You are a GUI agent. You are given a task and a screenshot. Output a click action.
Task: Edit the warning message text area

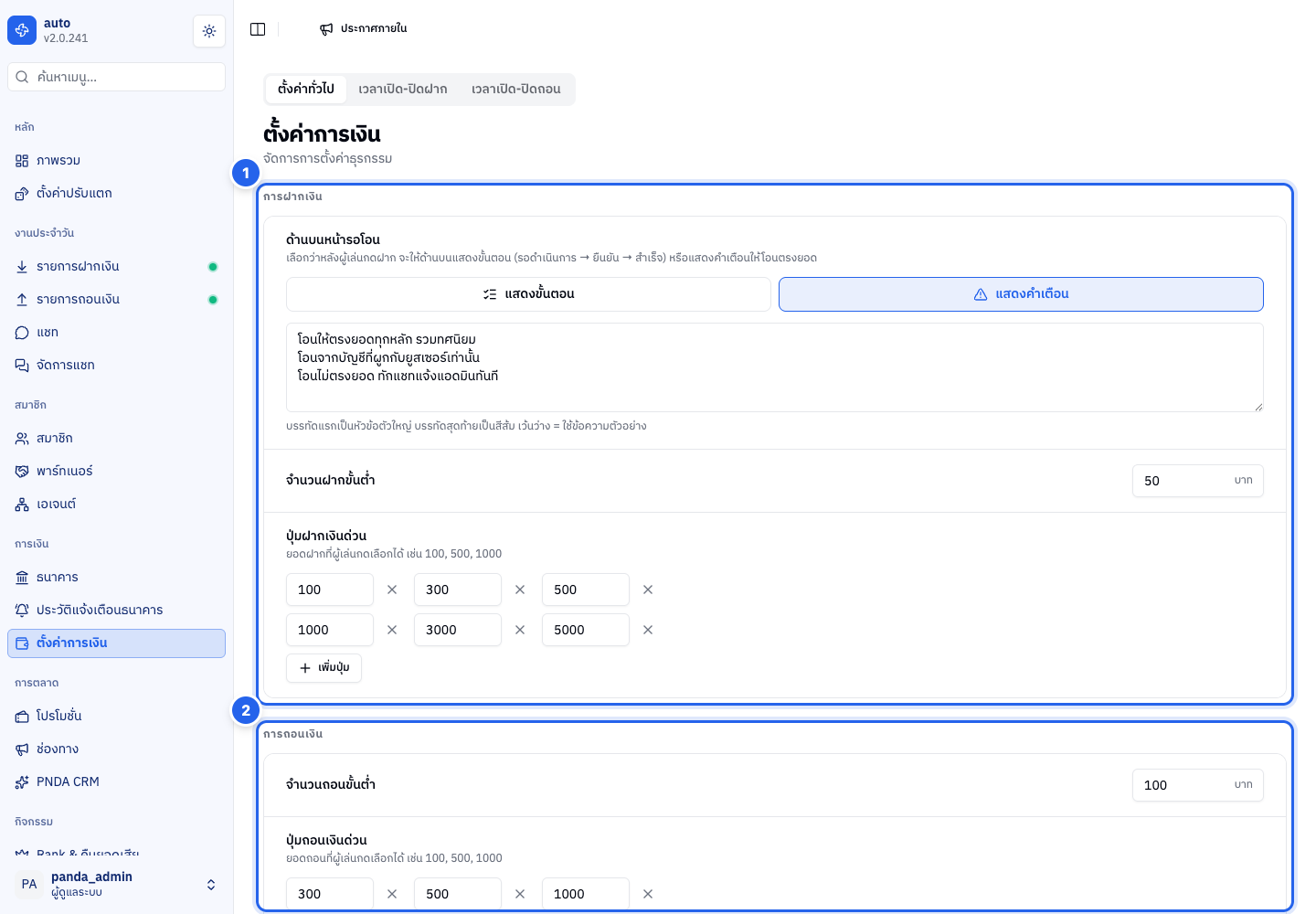click(775, 367)
